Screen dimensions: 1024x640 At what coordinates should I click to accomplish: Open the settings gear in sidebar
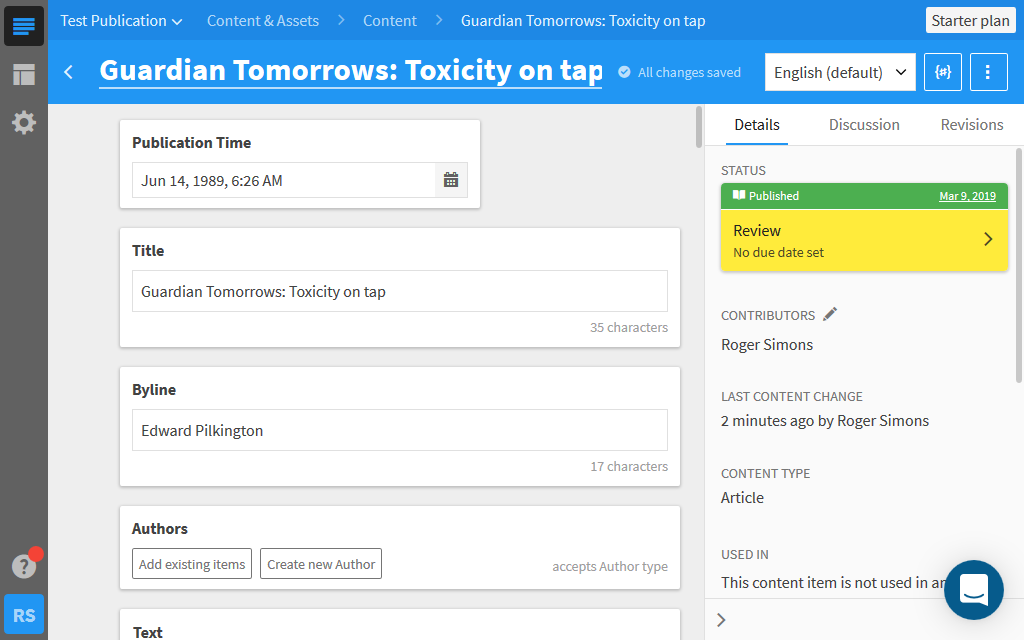click(x=24, y=123)
